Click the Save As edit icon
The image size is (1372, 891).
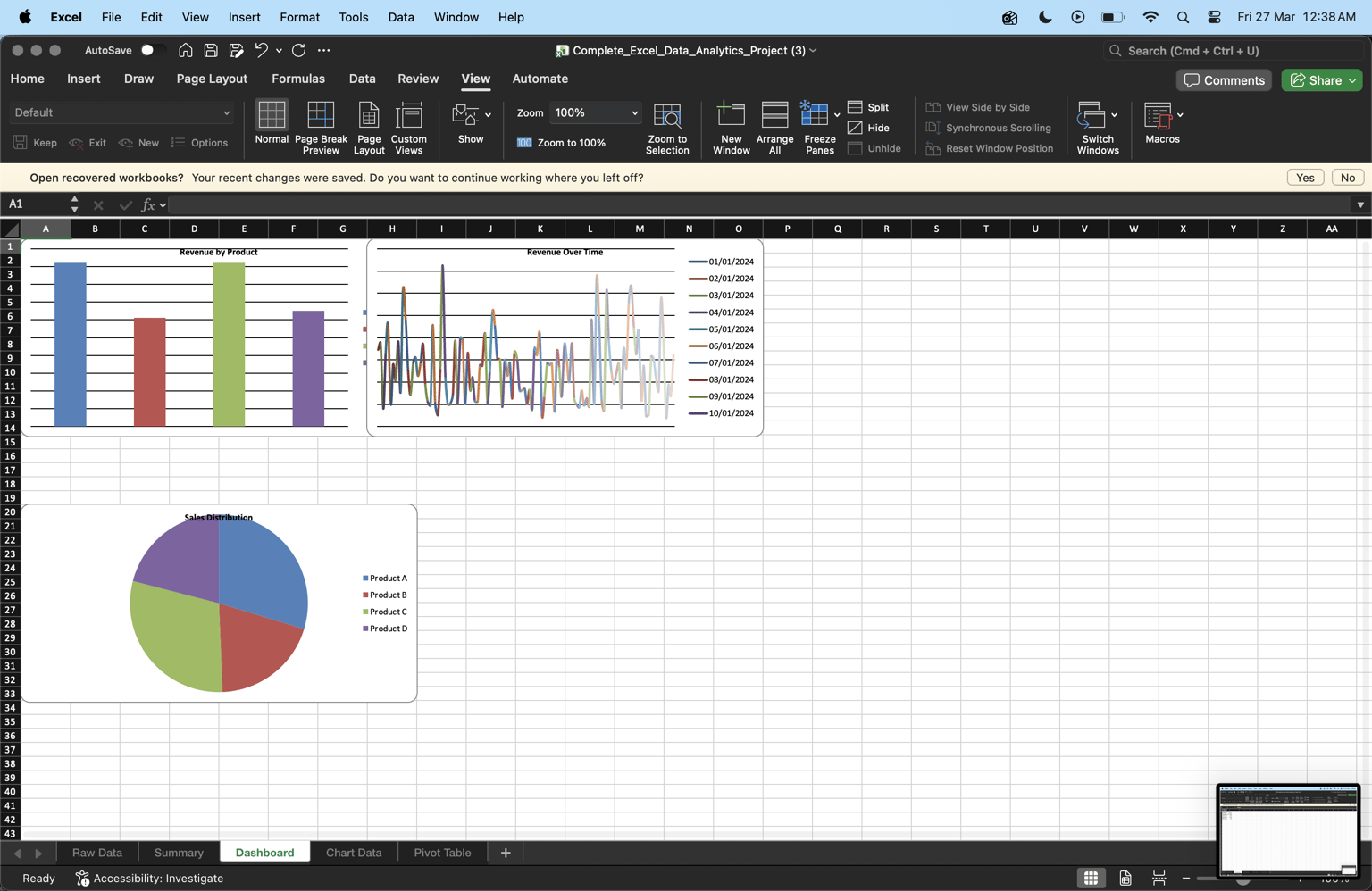pyautogui.click(x=236, y=51)
